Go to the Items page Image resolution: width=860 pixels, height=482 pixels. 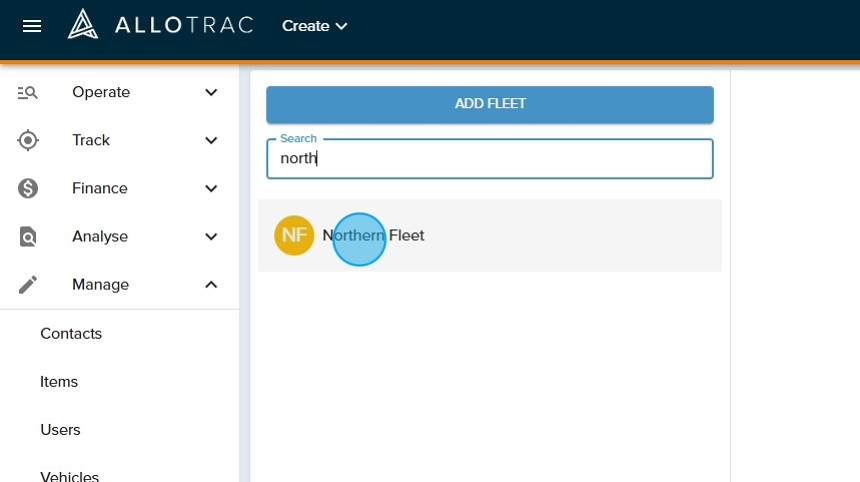point(59,382)
